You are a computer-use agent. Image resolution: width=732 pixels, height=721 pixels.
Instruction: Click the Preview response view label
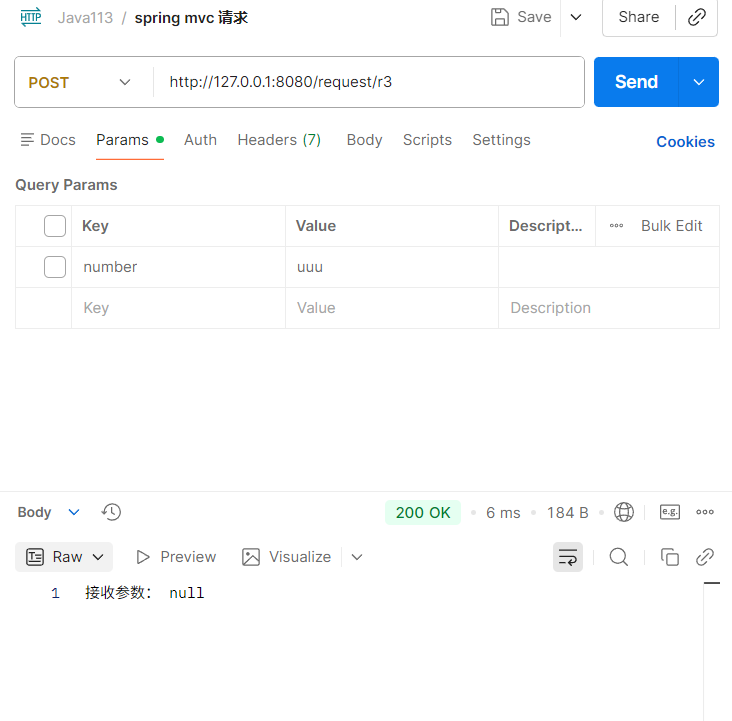pyautogui.click(x=188, y=557)
